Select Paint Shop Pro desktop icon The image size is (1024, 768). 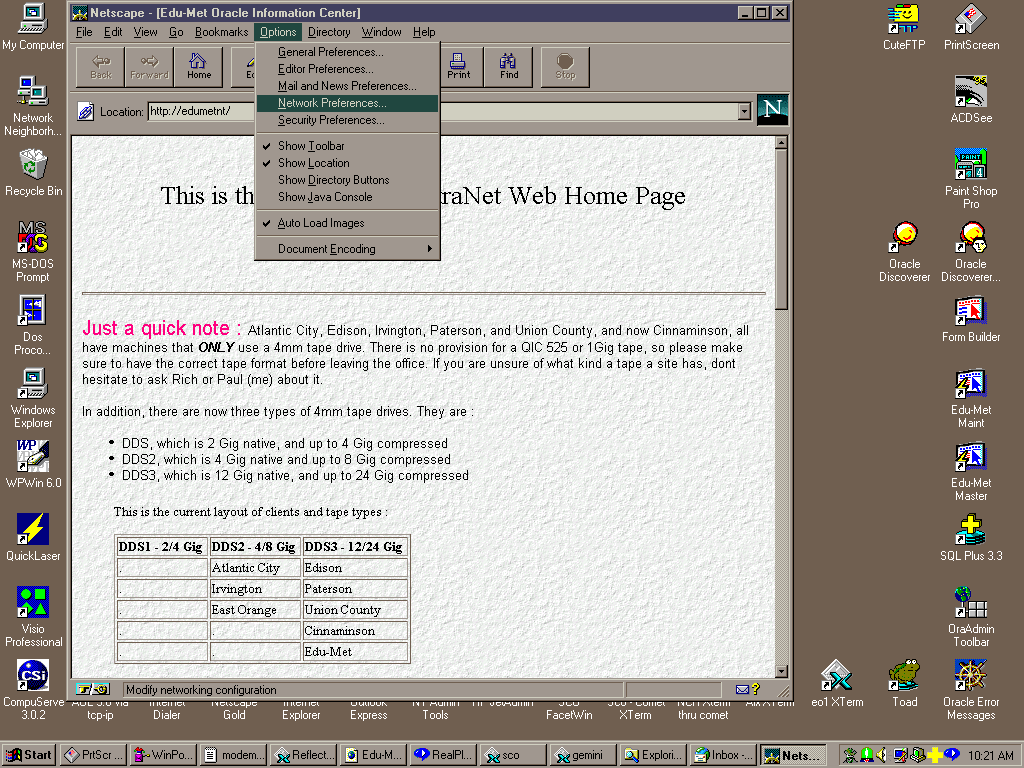[x=971, y=180]
